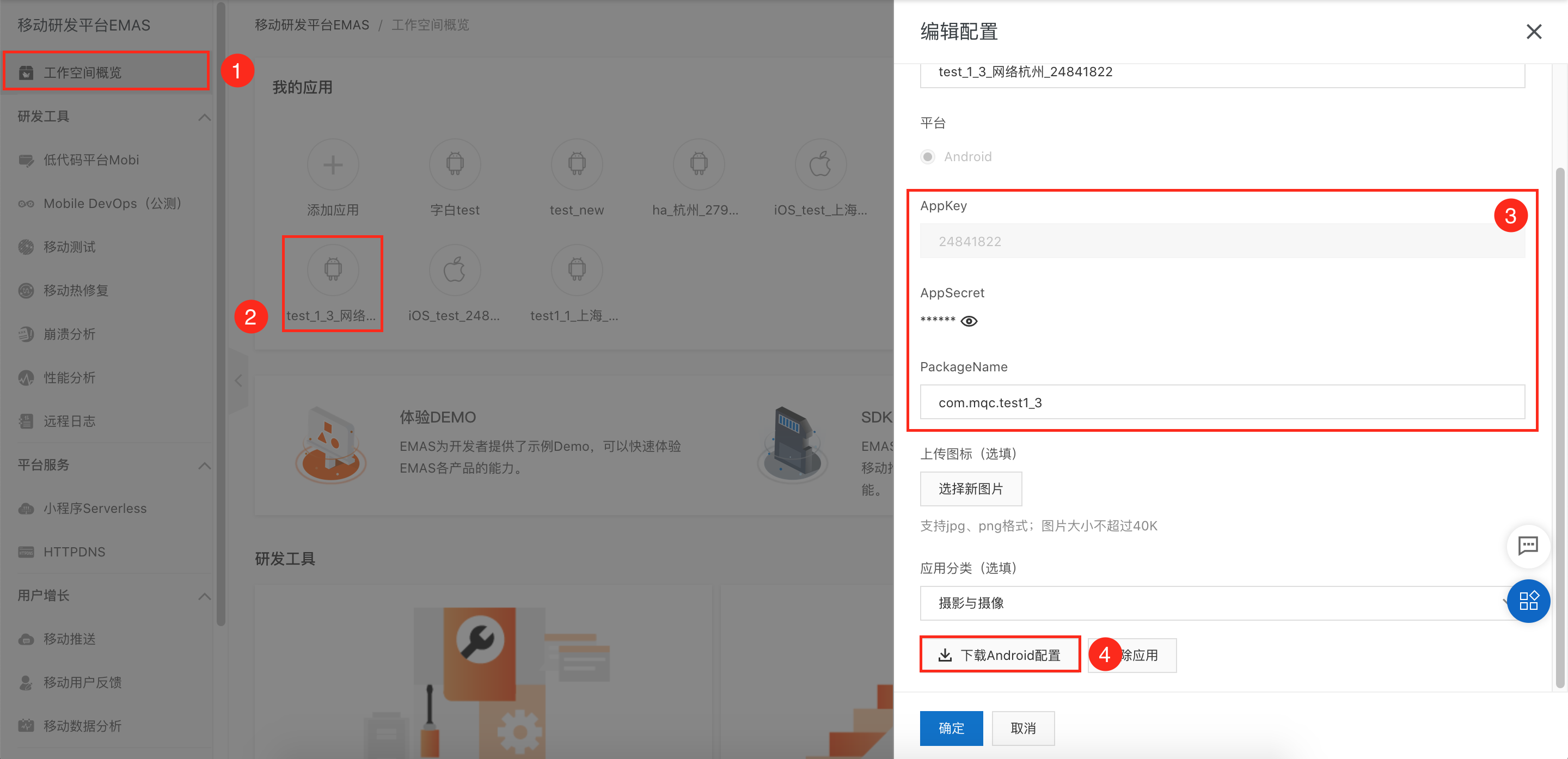1568x759 pixels.
Task: Open the test_new Android app icon
Action: [577, 164]
